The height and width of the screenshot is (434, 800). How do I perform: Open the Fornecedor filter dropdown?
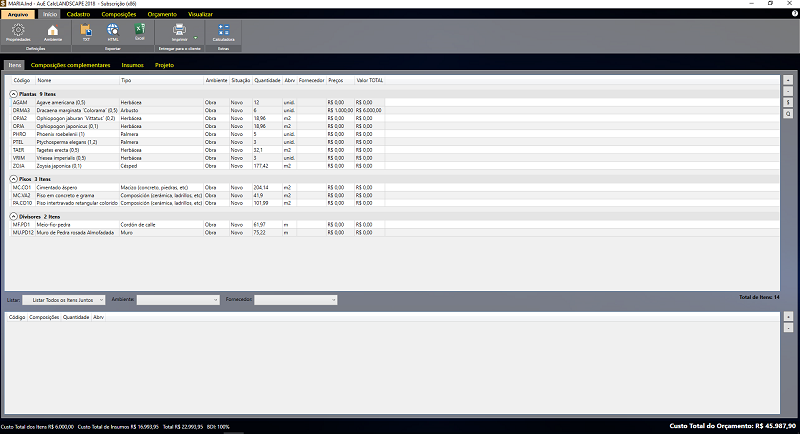[x=296, y=300]
